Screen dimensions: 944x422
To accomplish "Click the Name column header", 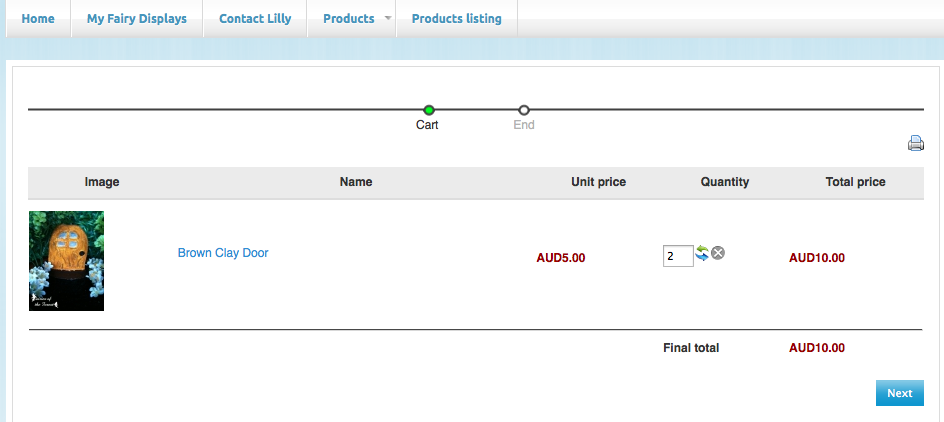I will pos(356,182).
